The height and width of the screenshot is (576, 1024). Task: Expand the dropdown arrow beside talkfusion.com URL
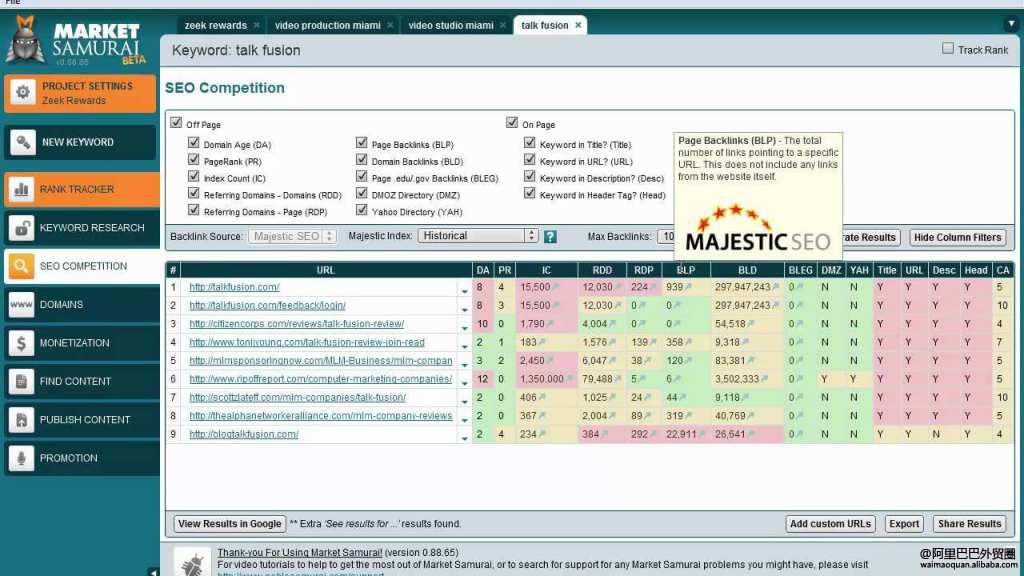coord(464,289)
